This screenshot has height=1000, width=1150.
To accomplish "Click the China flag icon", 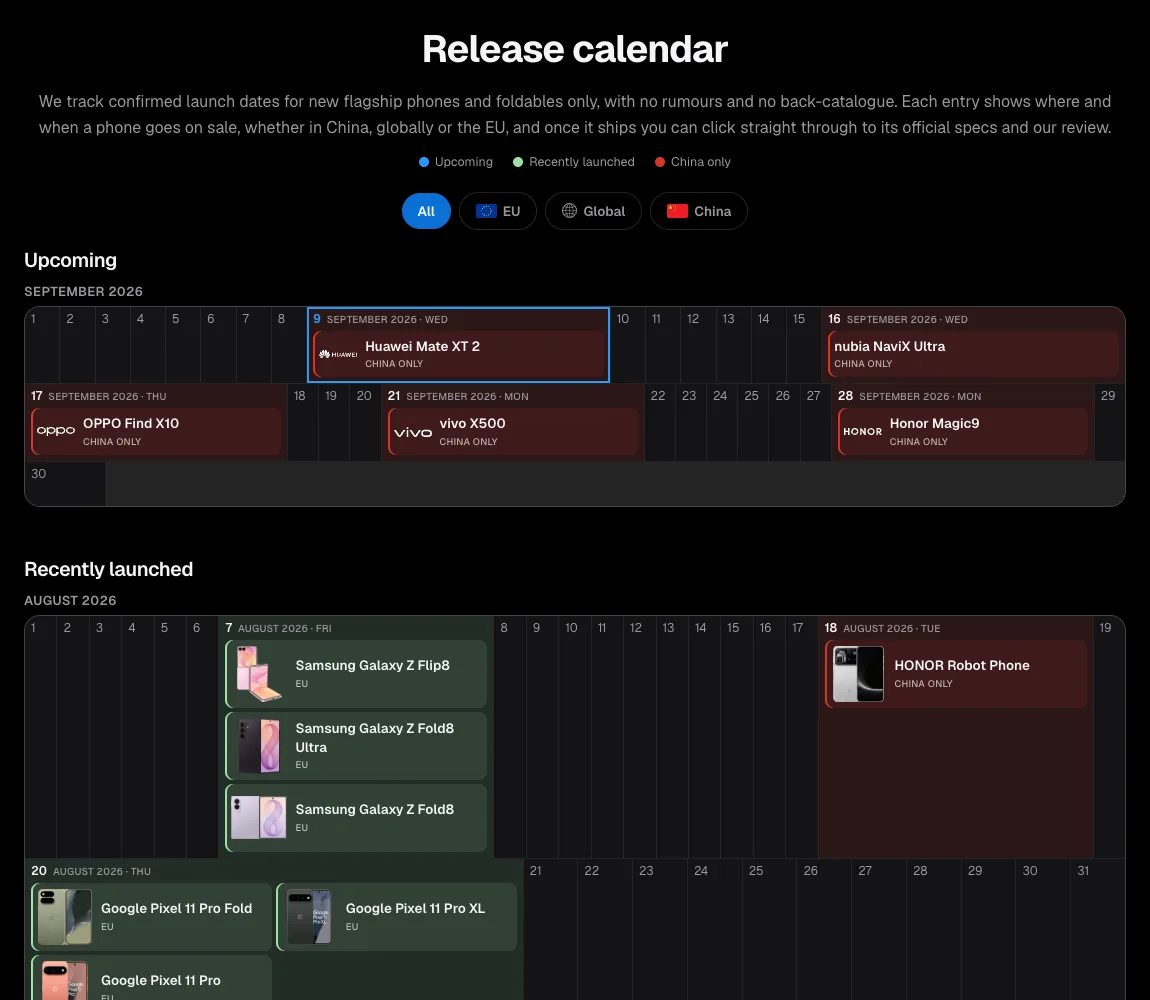I will (677, 211).
